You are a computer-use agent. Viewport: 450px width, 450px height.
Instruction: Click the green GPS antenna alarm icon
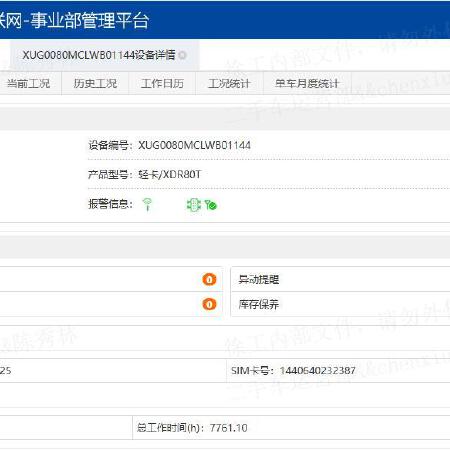pos(147,204)
